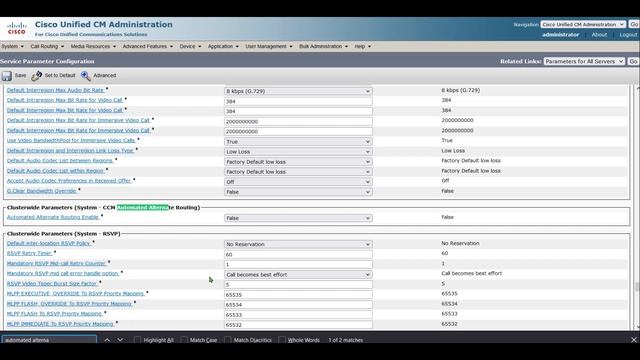Open Navigation dropdown at top right
The image size is (640, 360).
[583, 24]
